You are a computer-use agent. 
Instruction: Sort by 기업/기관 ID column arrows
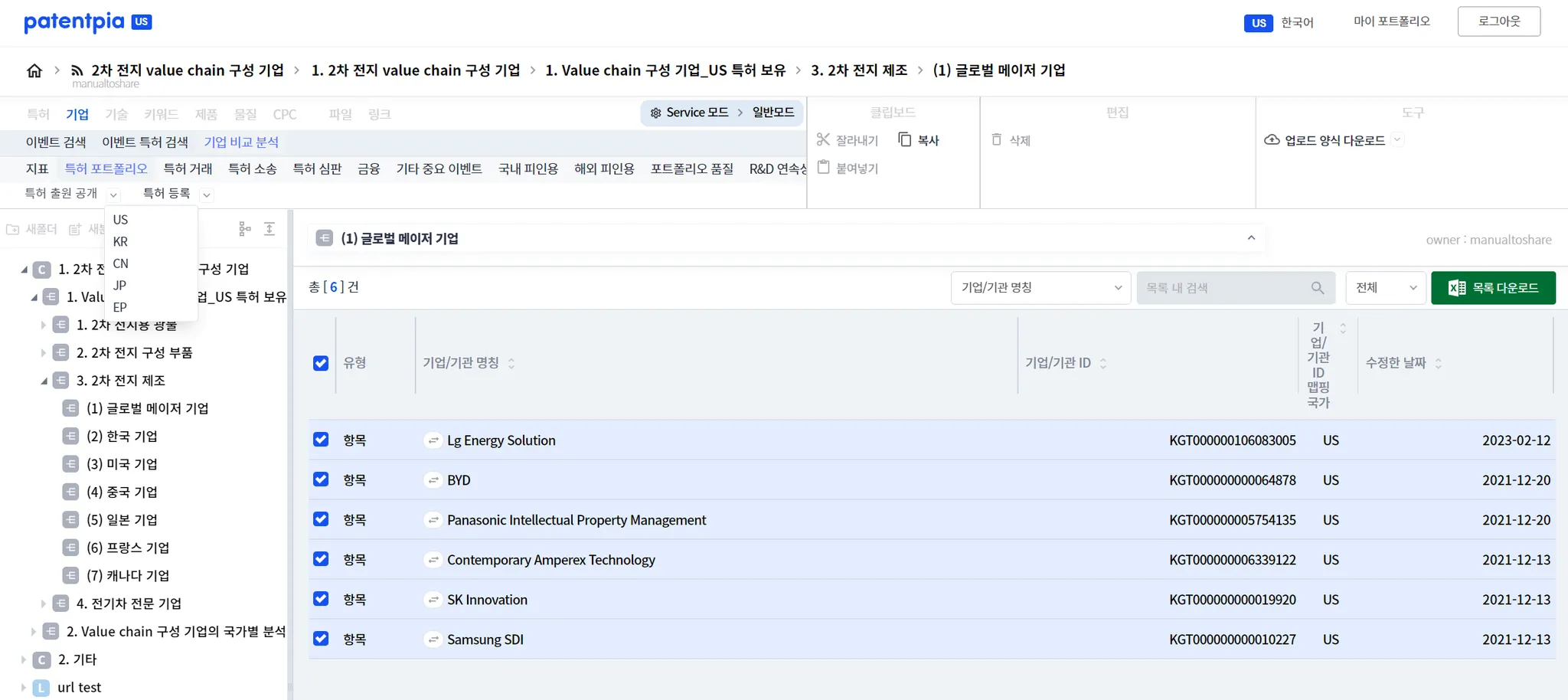pos(1103,363)
